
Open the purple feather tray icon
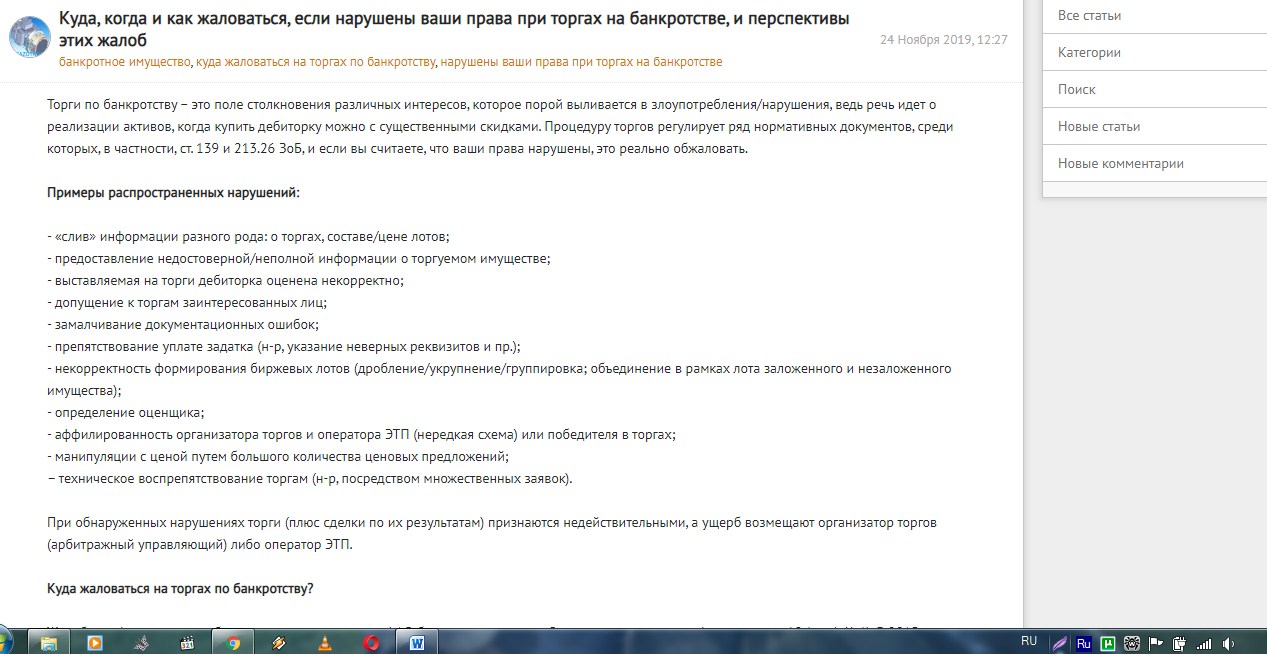[1060, 644]
